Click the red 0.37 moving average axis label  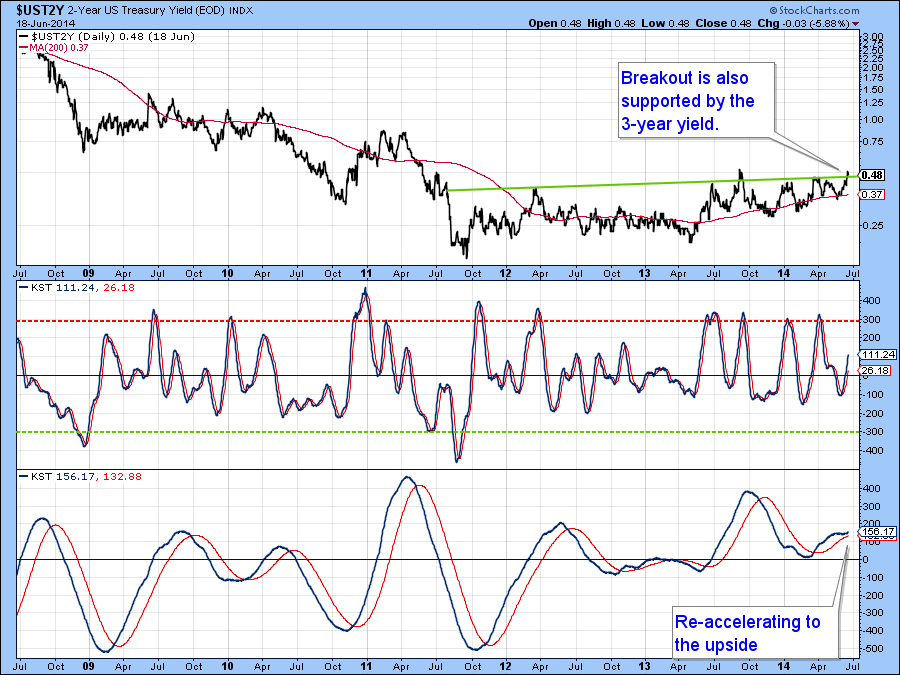tap(872, 194)
